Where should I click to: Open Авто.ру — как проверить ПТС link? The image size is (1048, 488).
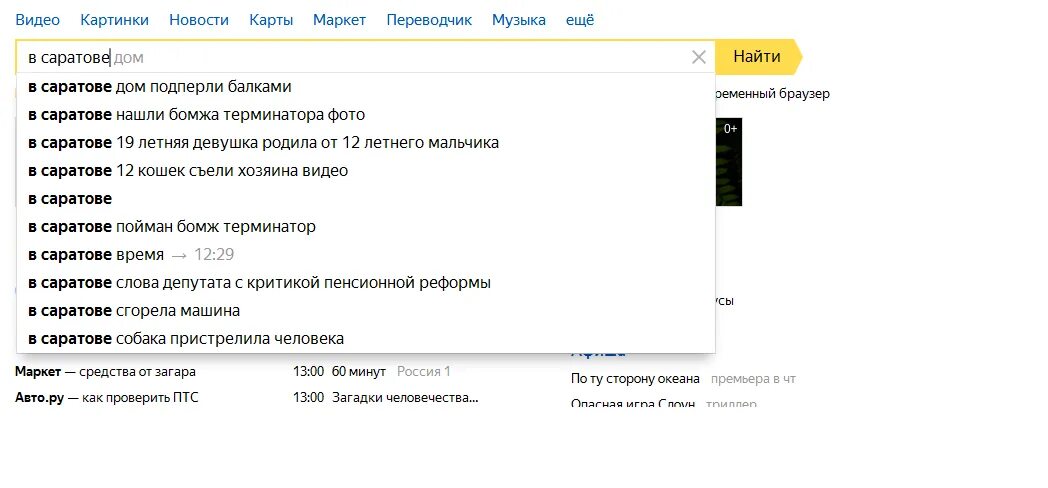[107, 398]
